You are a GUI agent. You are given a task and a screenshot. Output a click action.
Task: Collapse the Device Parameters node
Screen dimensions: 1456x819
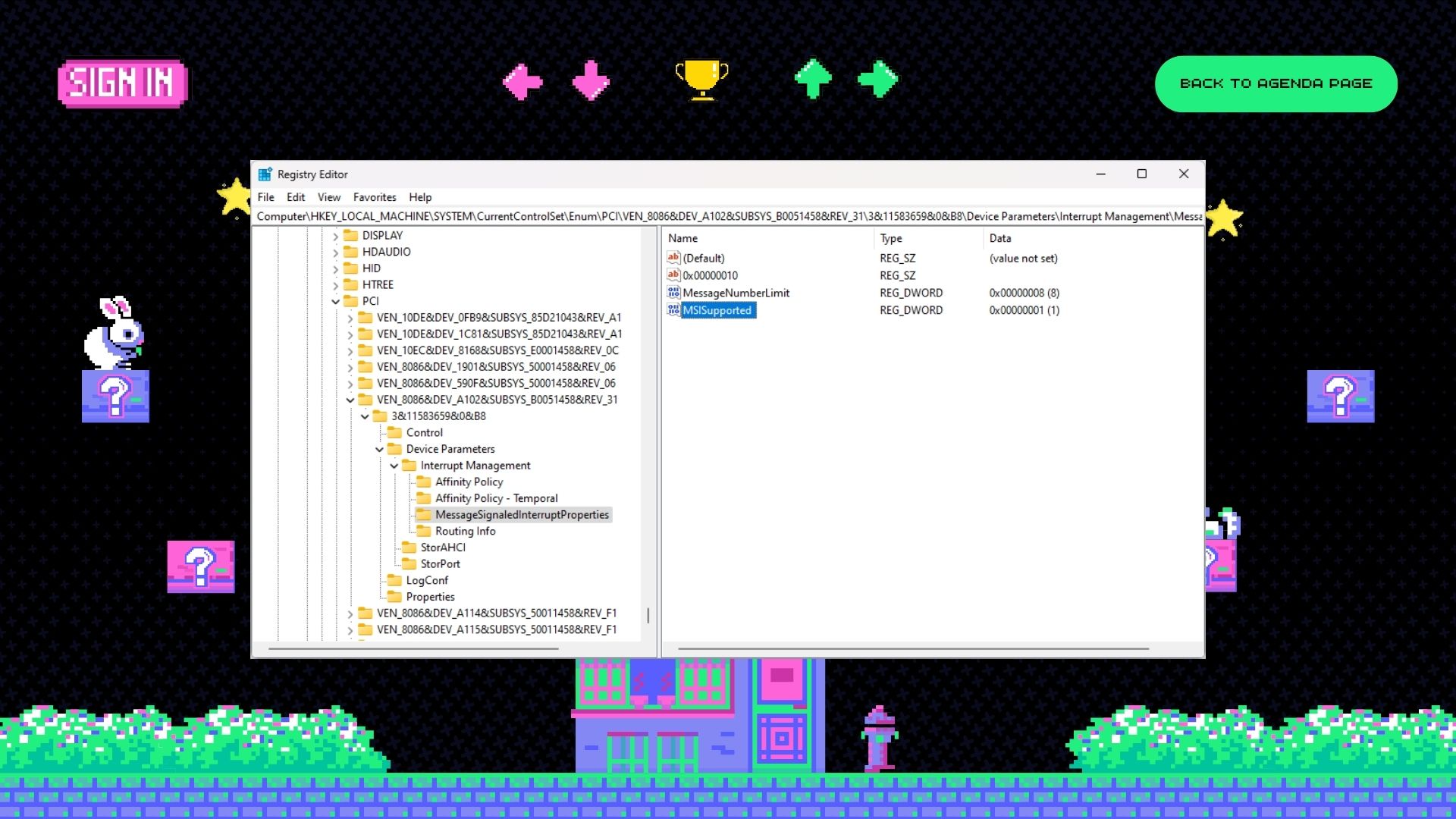(379, 449)
